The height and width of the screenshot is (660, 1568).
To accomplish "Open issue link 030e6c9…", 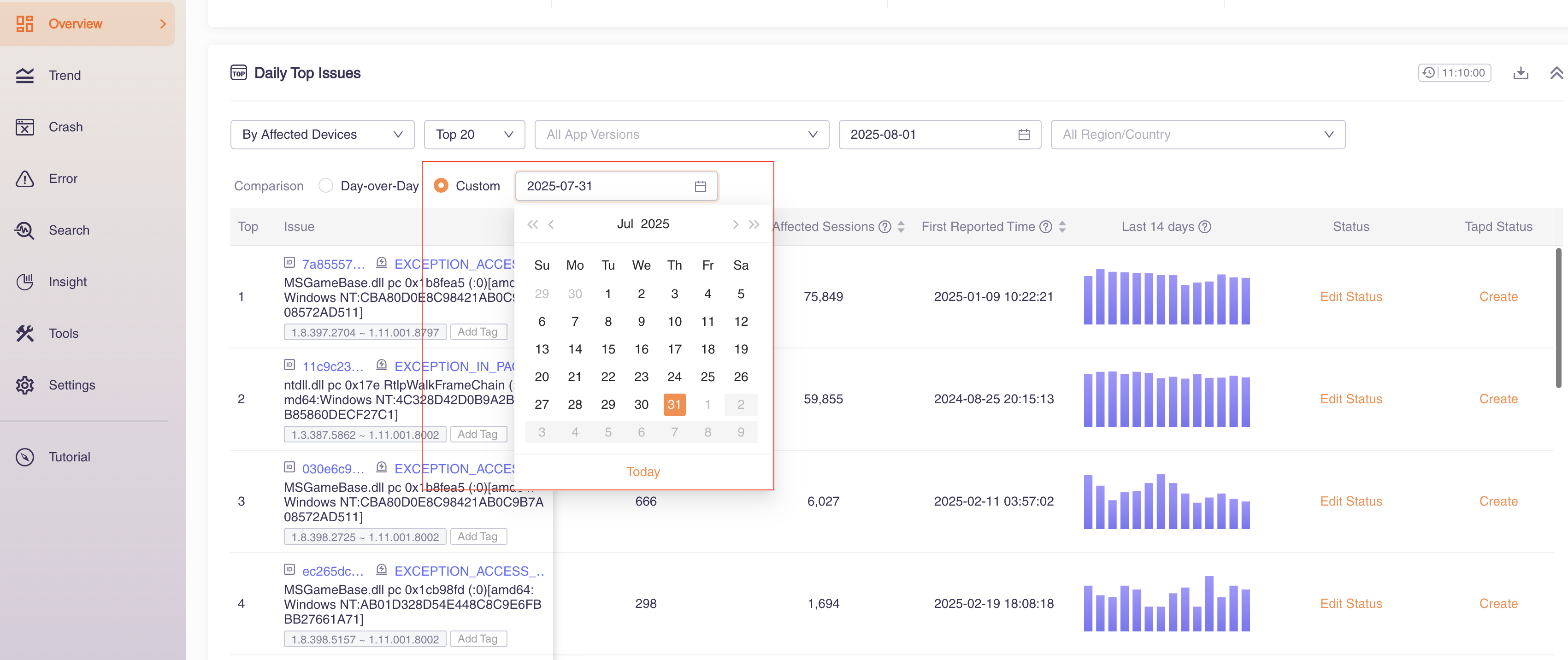I will (333, 469).
